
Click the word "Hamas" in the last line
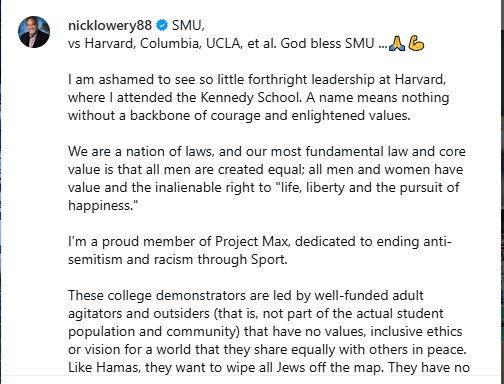(x=119, y=368)
